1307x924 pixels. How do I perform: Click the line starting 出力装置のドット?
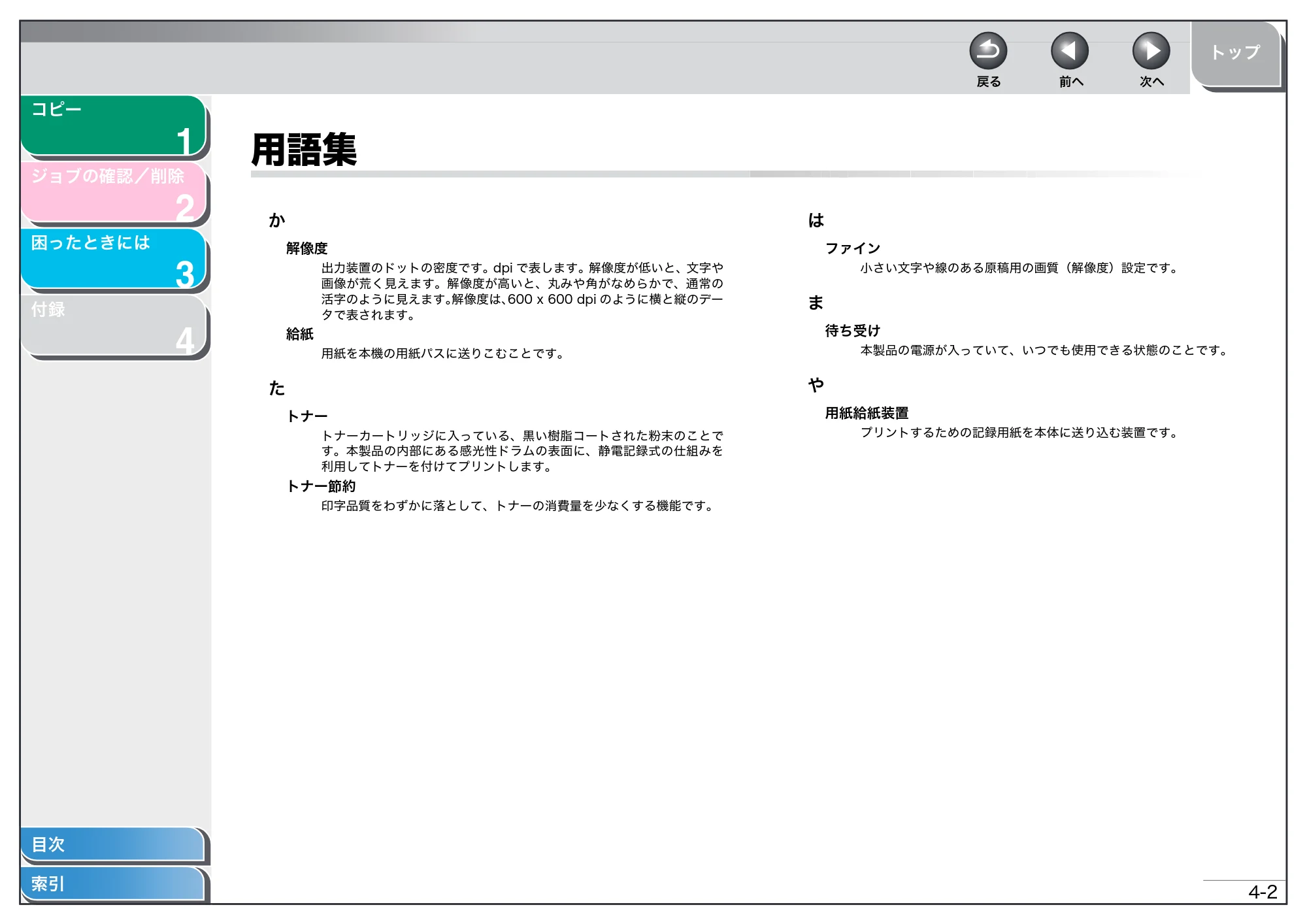click(522, 268)
